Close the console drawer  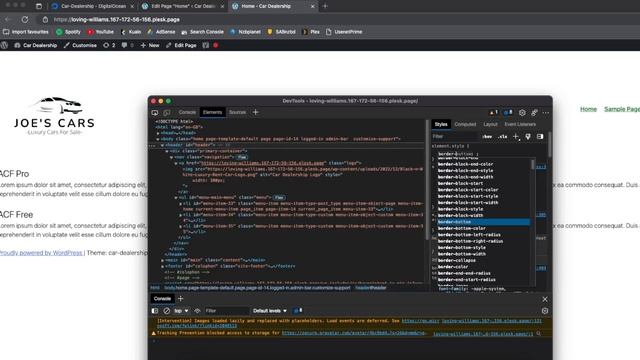click(545, 299)
